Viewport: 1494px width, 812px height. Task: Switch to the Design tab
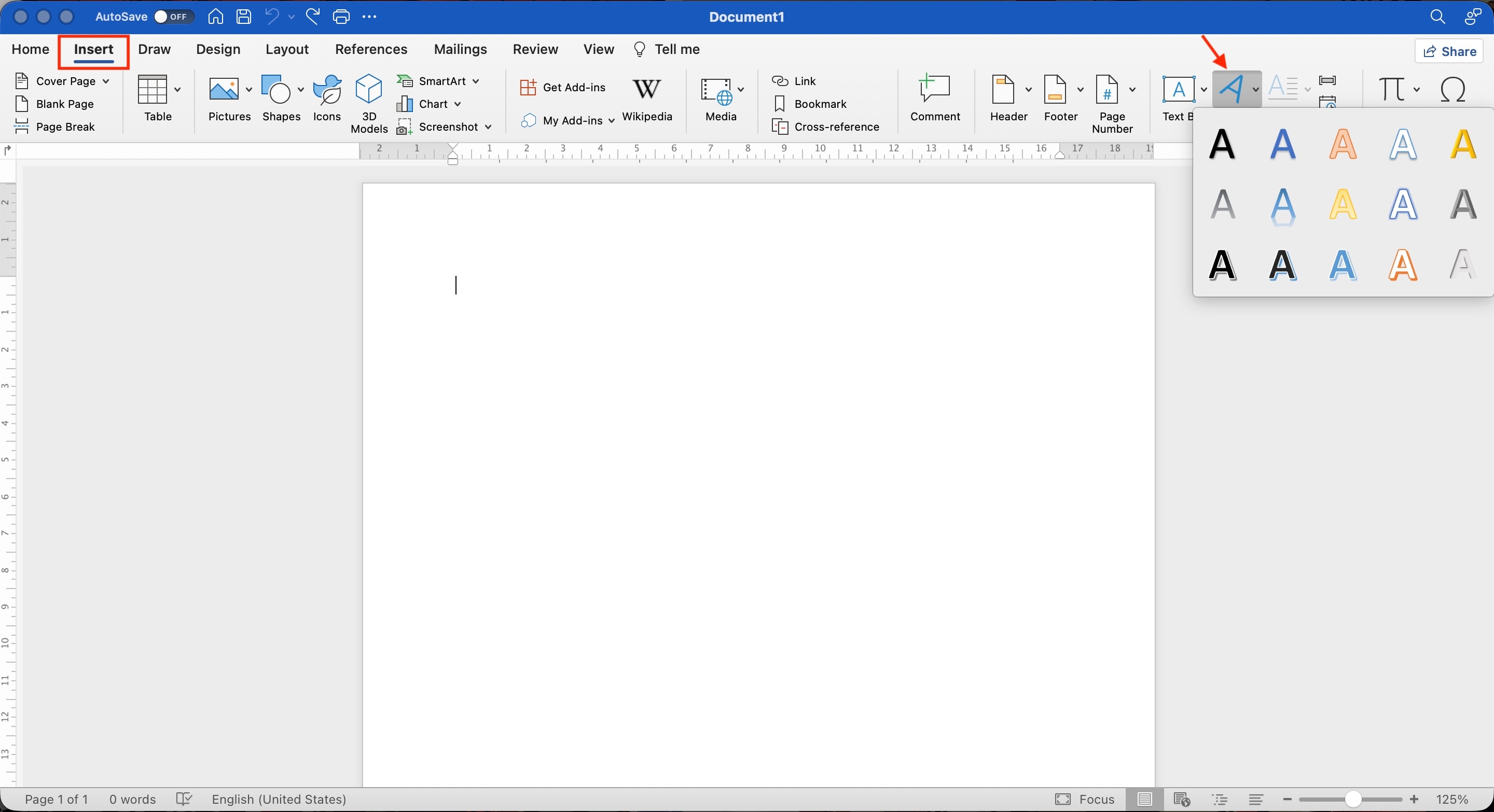pyautogui.click(x=218, y=49)
